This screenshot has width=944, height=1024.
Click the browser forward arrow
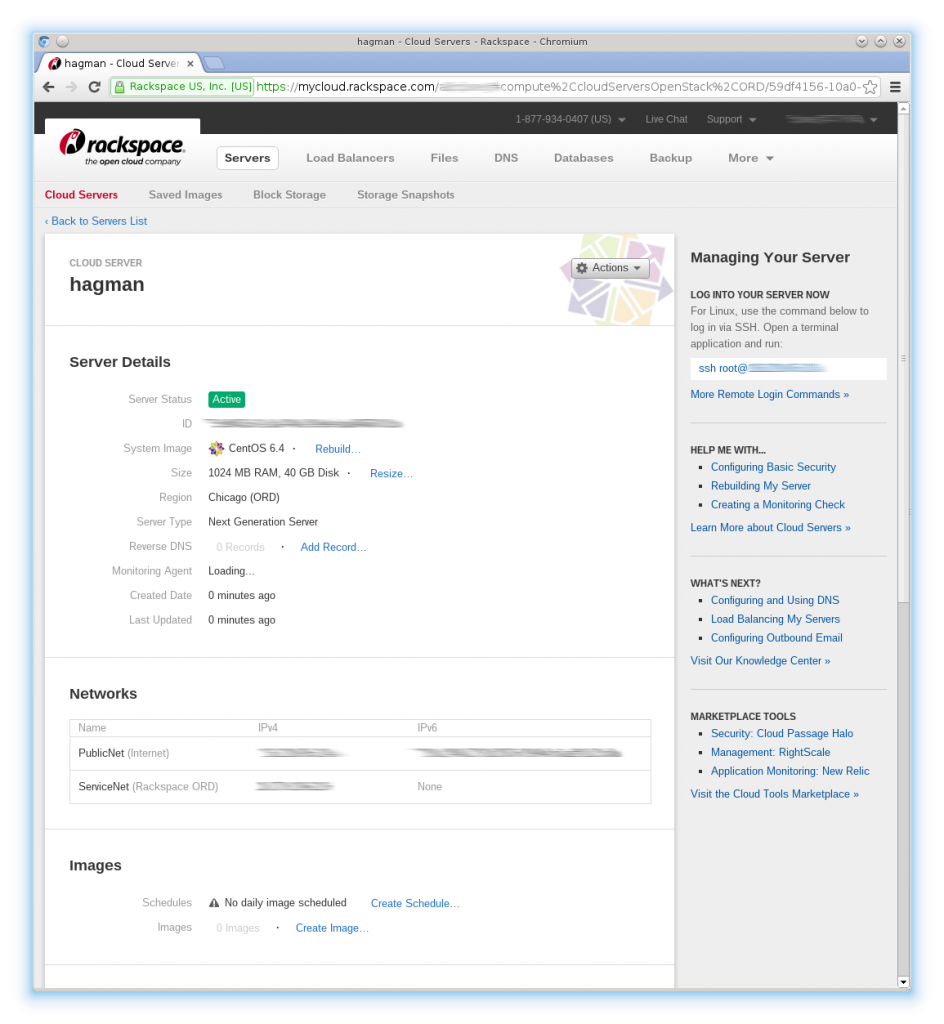click(x=71, y=87)
